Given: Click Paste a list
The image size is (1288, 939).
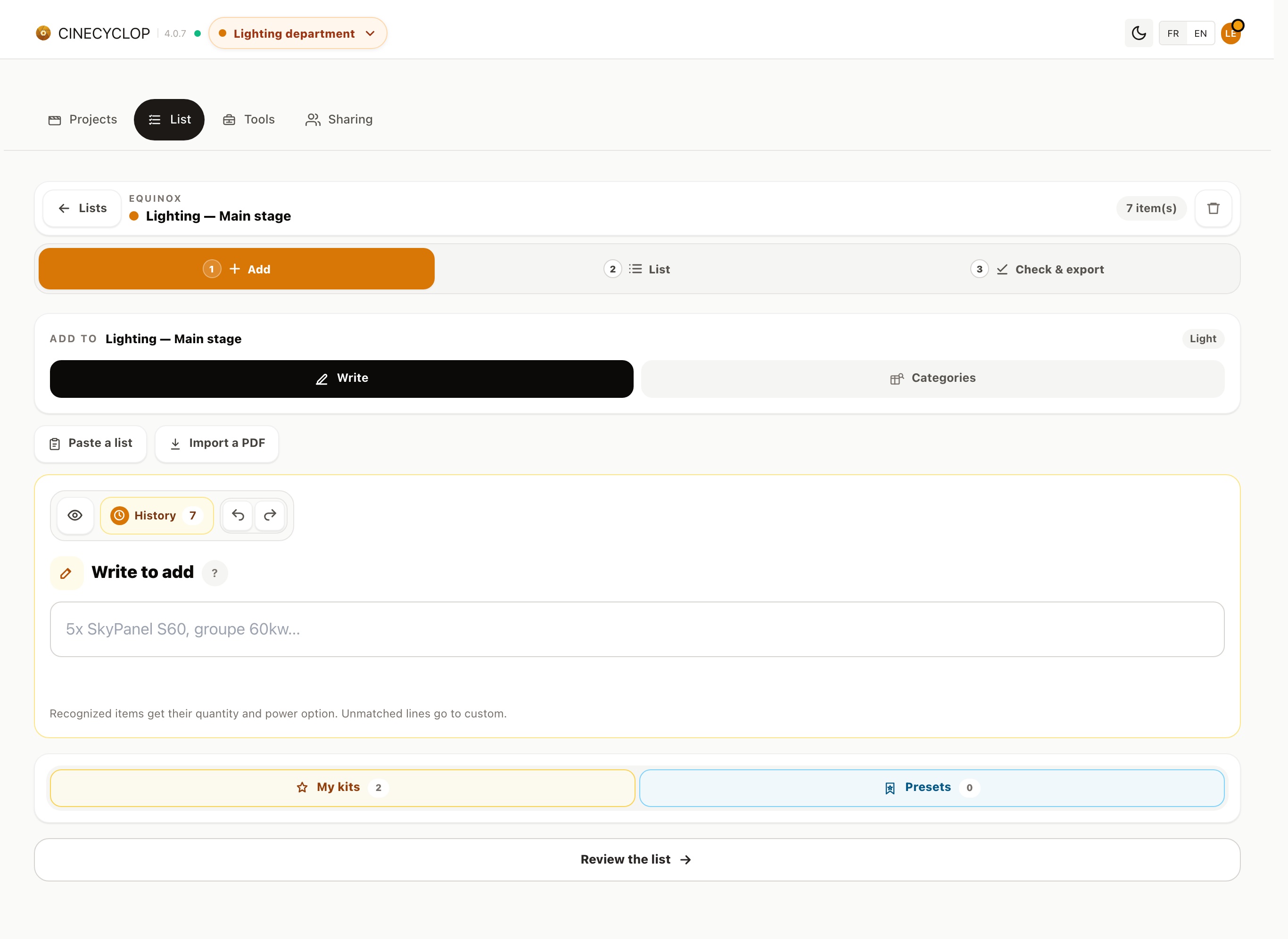Looking at the screenshot, I should [x=91, y=444].
